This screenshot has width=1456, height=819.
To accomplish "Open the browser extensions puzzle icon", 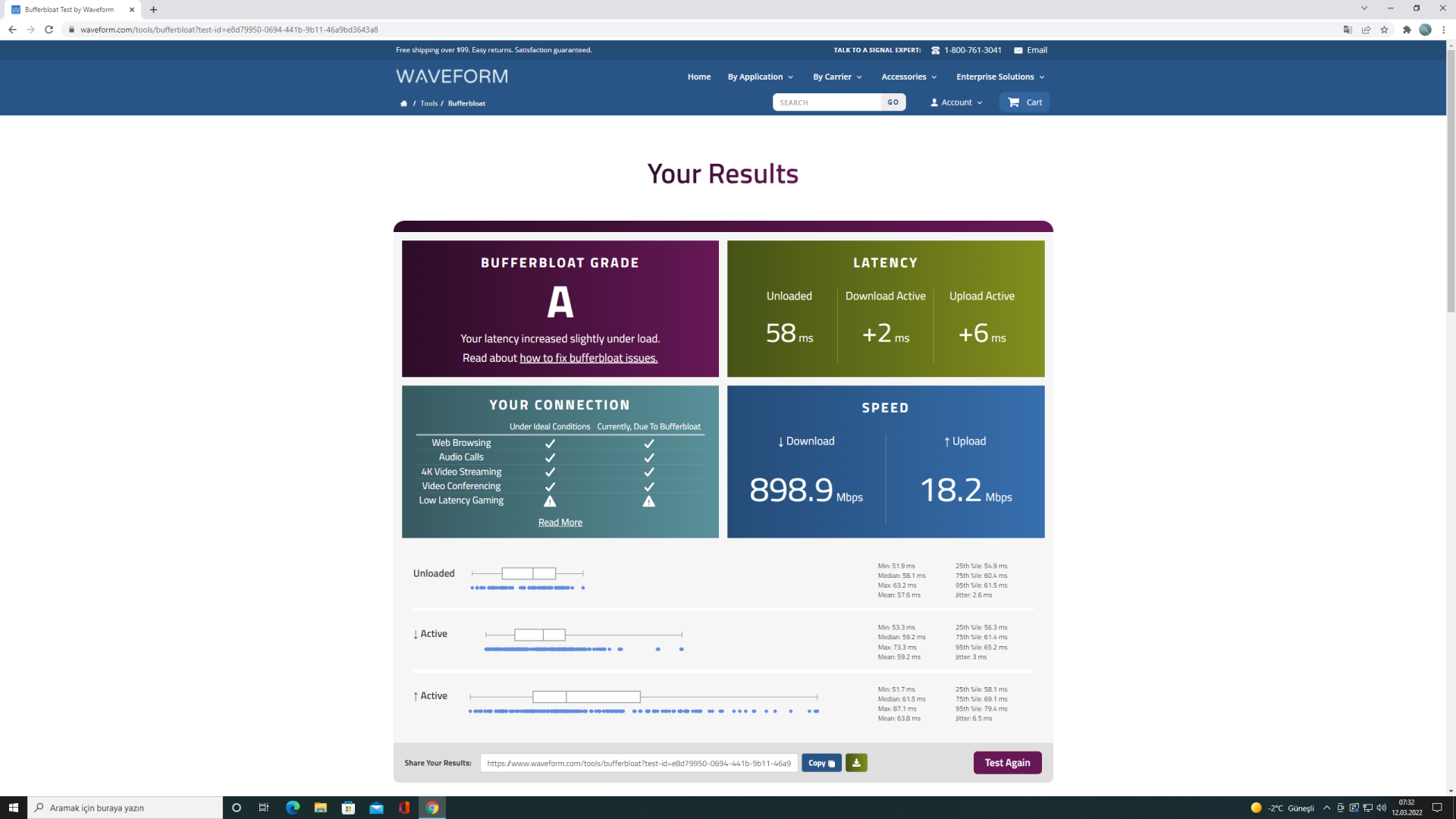I will [1407, 30].
